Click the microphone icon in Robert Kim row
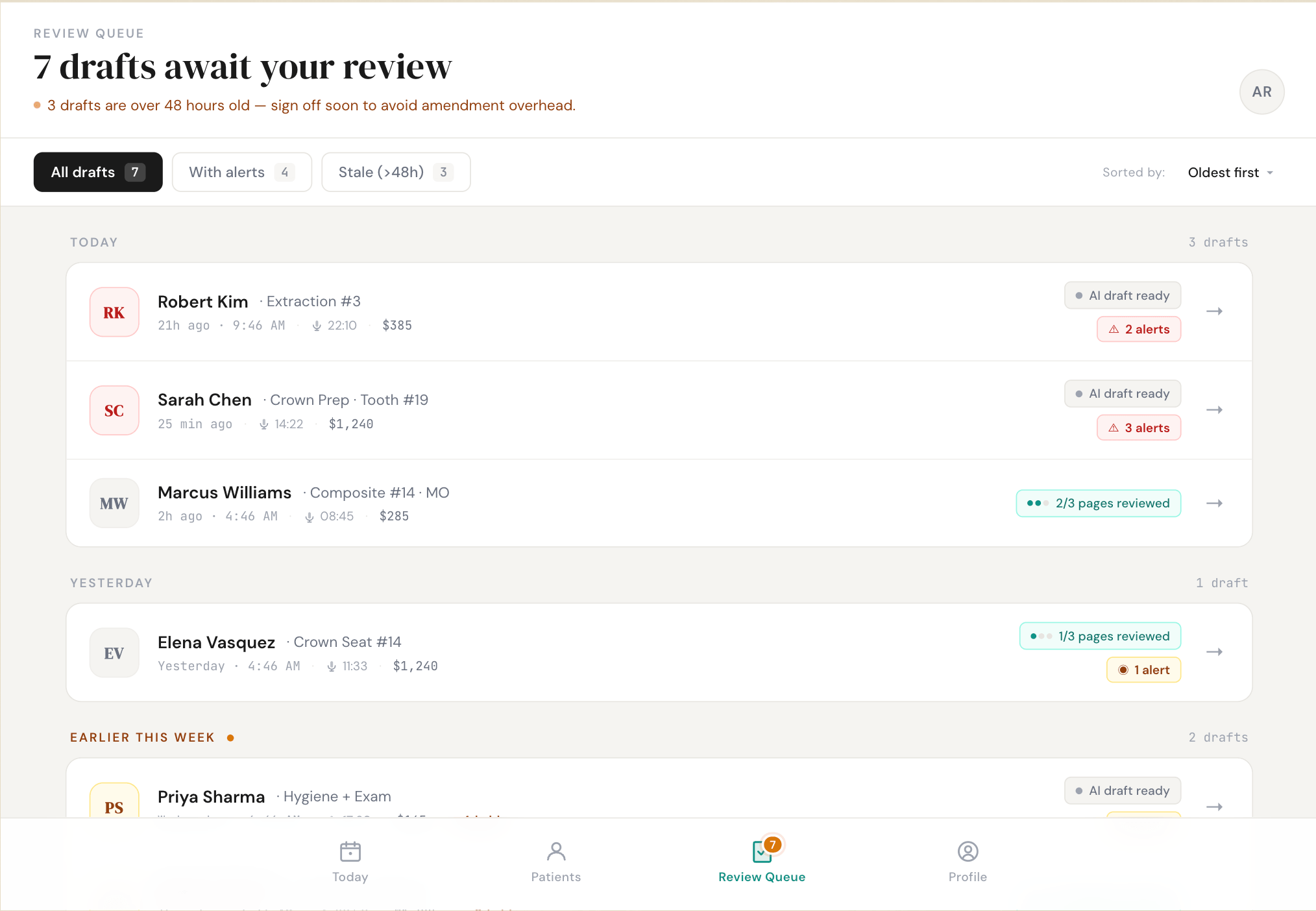 [317, 326]
